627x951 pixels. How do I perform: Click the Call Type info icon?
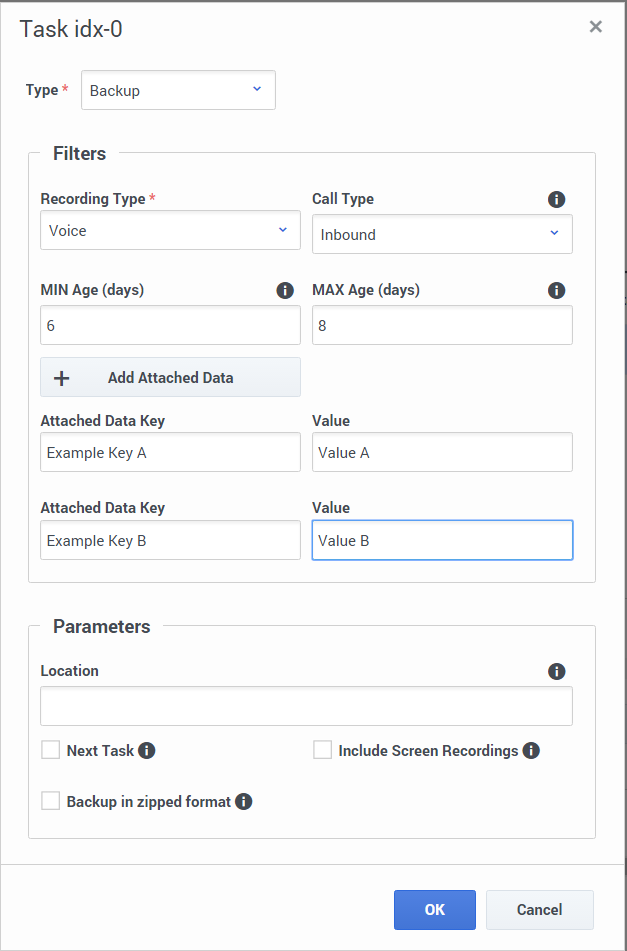(557, 200)
